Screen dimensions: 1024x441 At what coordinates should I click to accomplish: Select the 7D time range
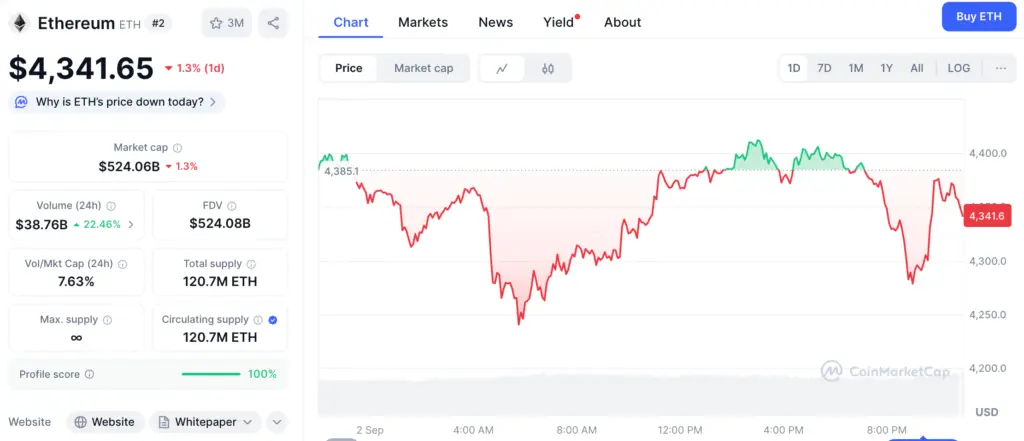pyautogui.click(x=824, y=68)
